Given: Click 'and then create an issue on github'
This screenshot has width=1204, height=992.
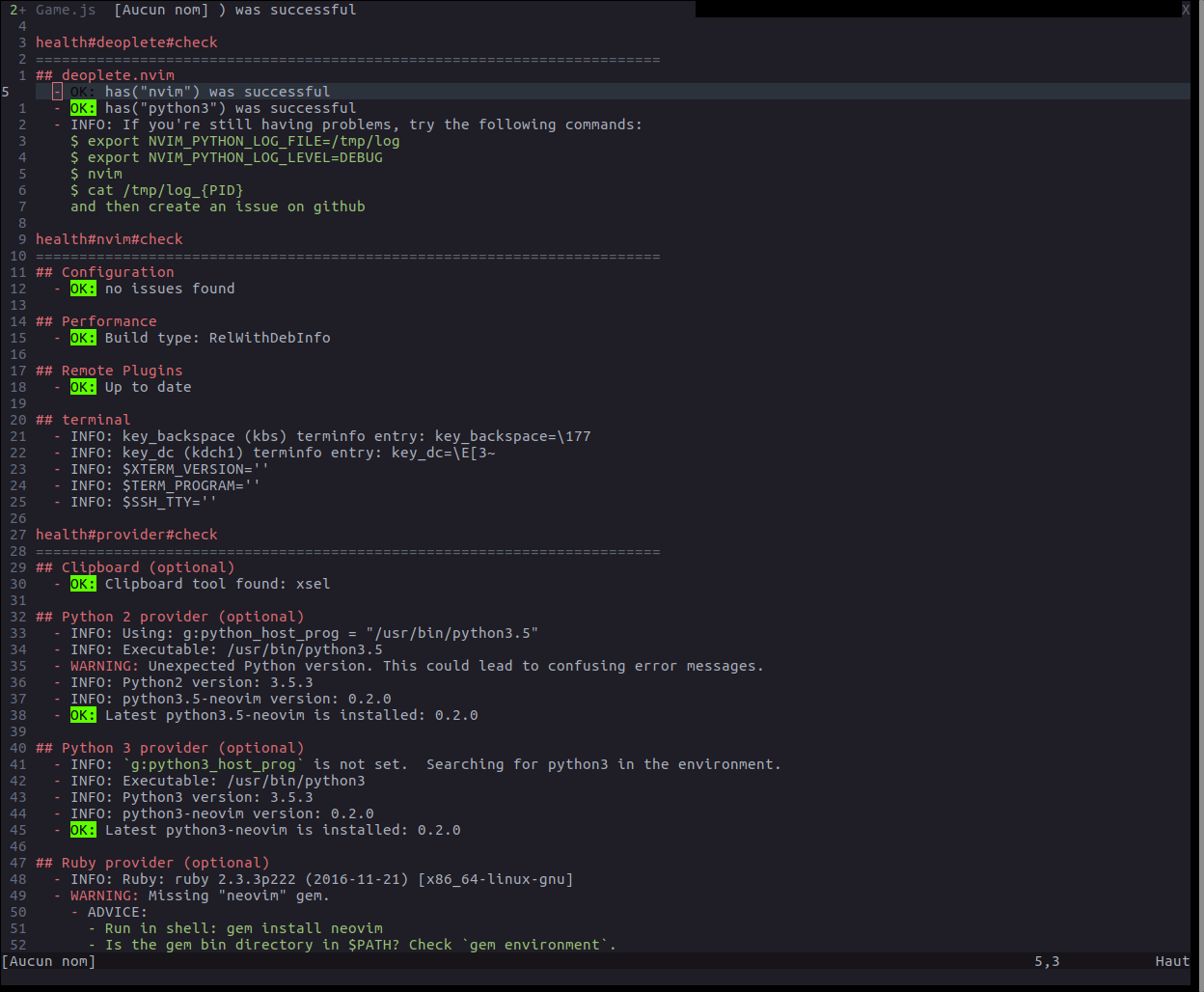Looking at the screenshot, I should click(218, 207).
